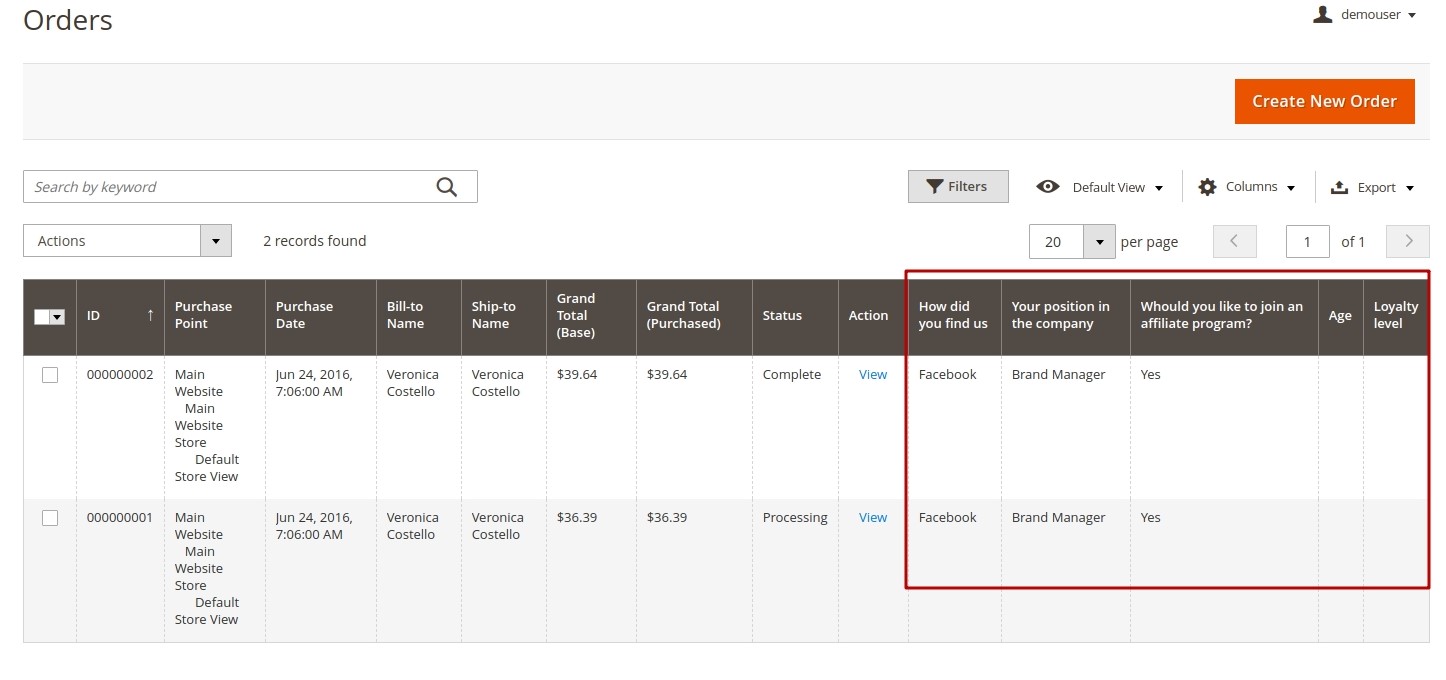Viewport: 1446px width, 680px height.
Task: Click the Export upload icon
Action: 1339,187
